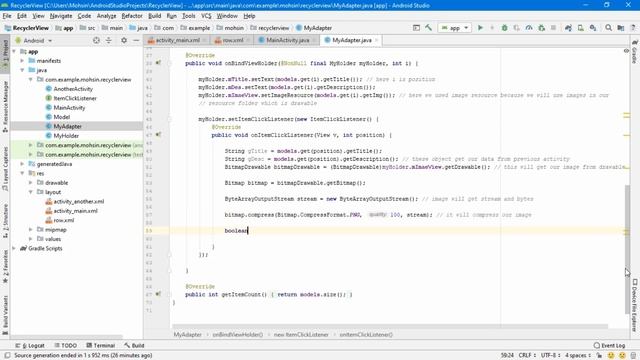
Task: Expand the mipmap folder
Action: [31, 229]
